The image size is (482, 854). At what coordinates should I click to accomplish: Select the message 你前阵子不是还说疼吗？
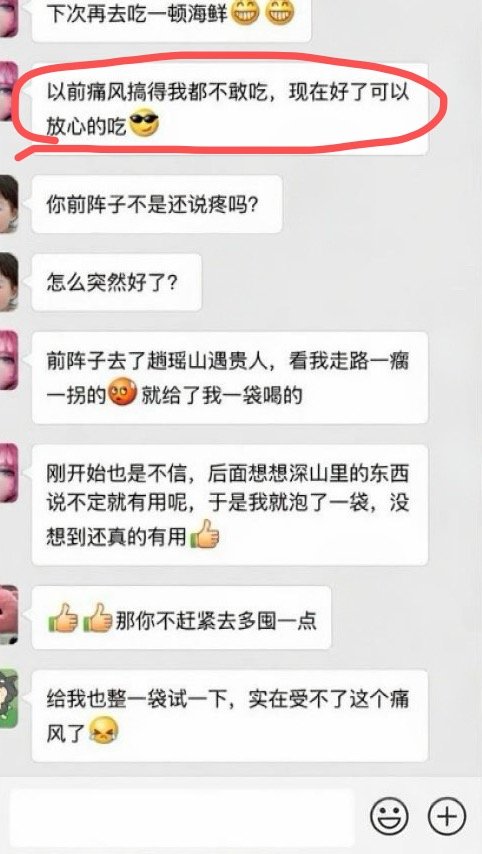click(157, 204)
